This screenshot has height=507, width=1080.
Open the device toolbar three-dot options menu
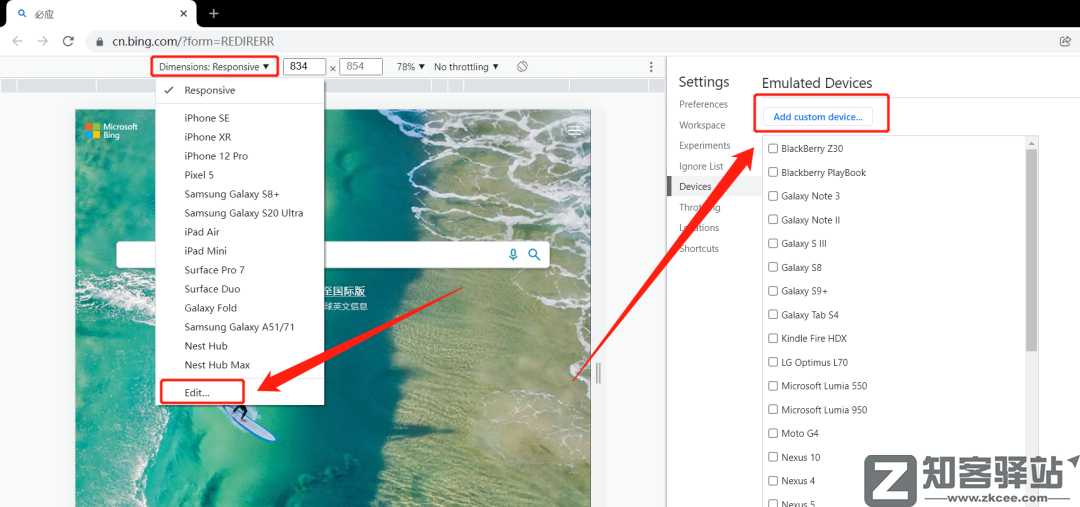click(x=651, y=67)
